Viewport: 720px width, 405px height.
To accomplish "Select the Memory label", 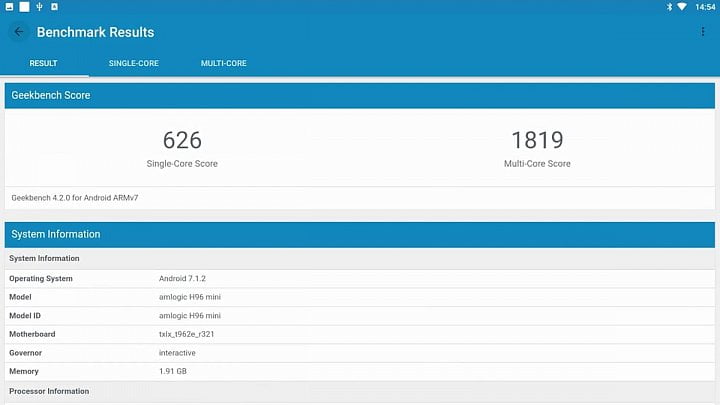I will (x=24, y=371).
